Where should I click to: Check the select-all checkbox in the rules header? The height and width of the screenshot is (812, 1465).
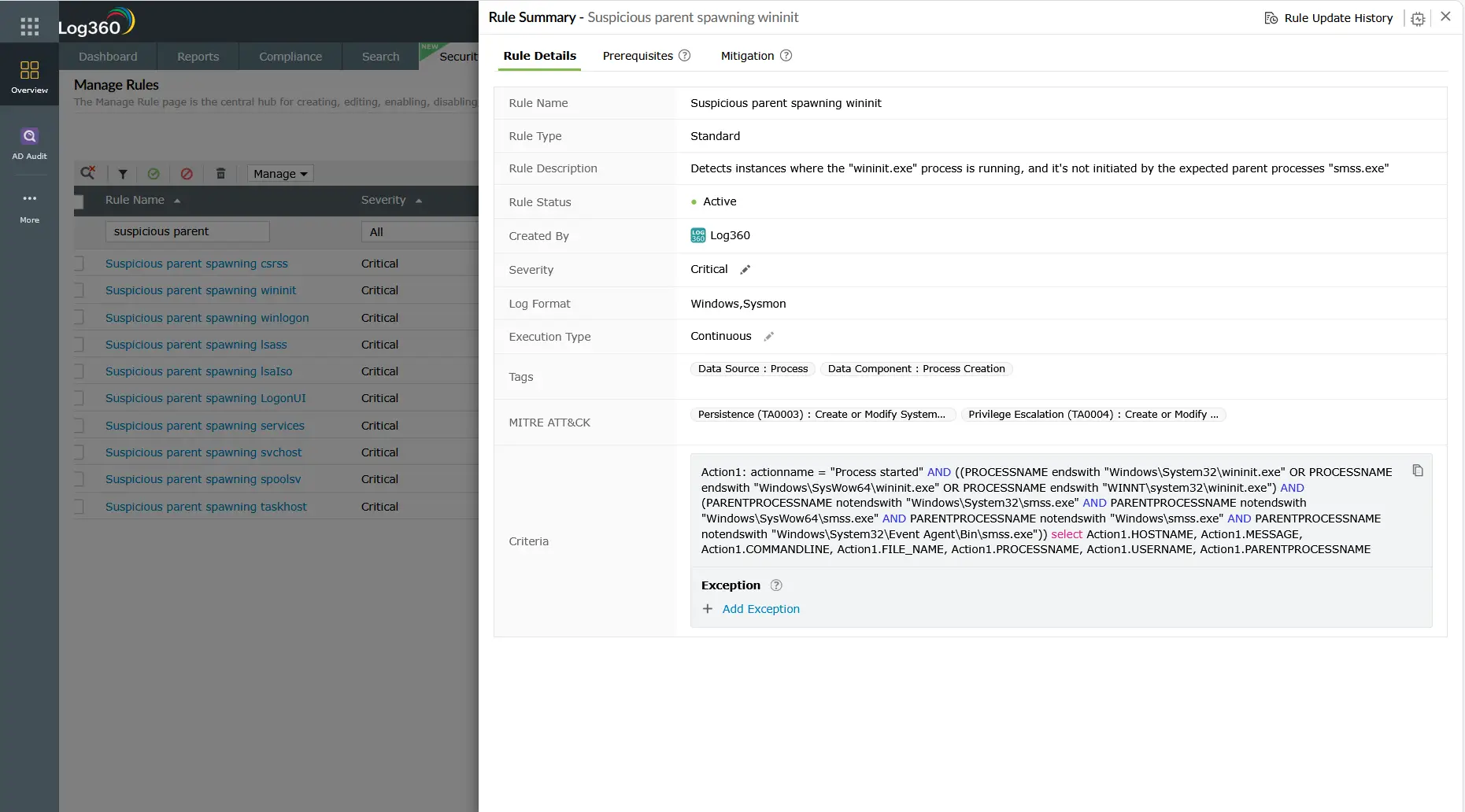coord(80,201)
